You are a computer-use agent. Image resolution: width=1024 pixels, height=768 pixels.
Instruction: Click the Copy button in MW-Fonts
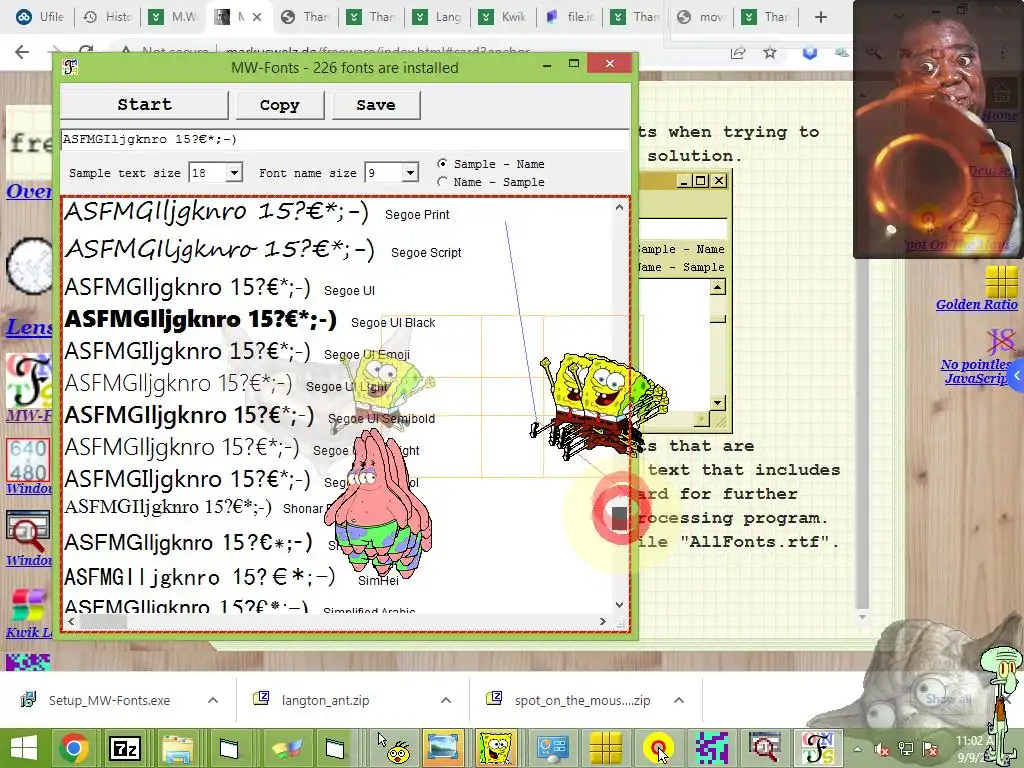click(280, 104)
